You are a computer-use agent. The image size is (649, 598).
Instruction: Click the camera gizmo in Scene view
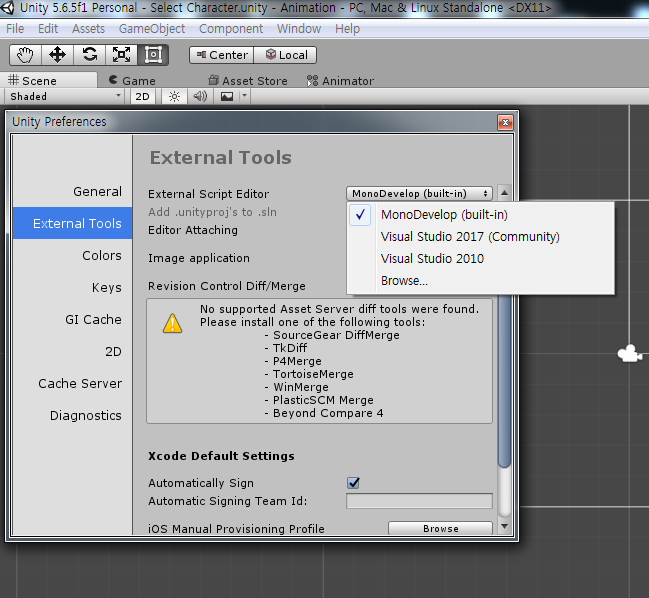[630, 354]
